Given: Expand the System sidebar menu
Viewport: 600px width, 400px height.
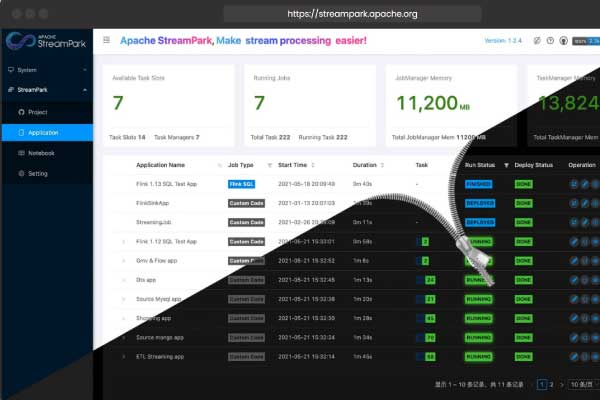Looking at the screenshot, I should 46,70.
